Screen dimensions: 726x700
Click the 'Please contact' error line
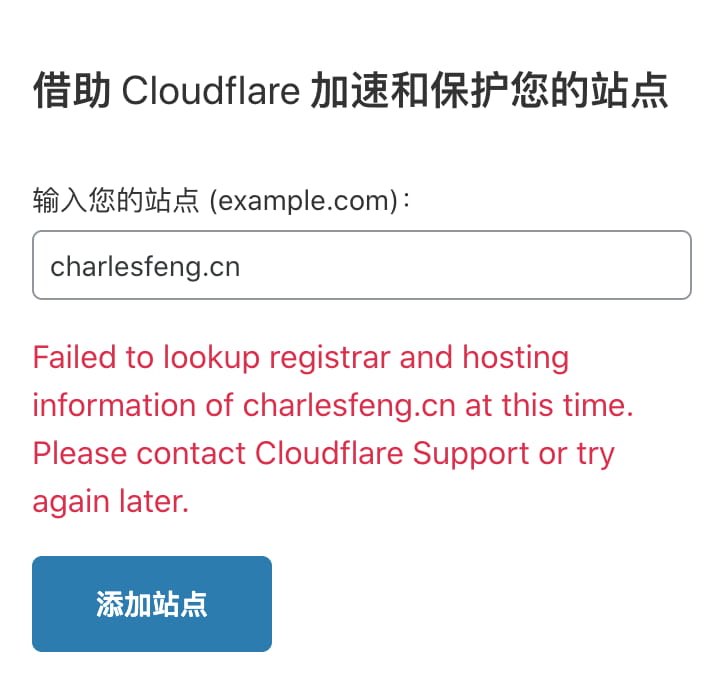(139, 453)
